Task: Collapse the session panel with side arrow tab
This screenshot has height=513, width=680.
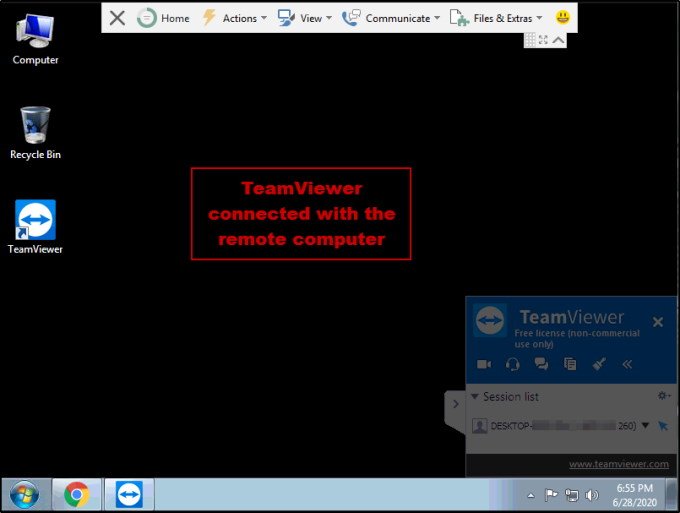Action: [x=455, y=404]
